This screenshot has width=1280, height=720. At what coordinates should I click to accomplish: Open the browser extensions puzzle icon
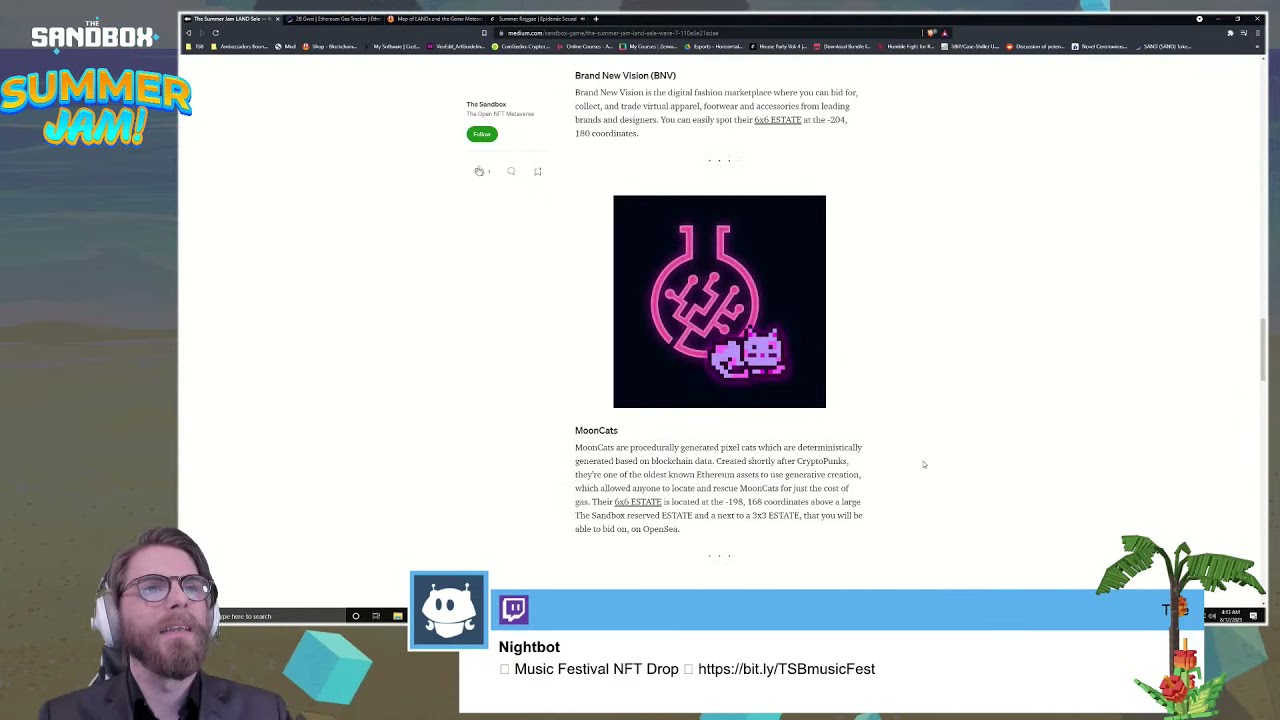click(1230, 33)
